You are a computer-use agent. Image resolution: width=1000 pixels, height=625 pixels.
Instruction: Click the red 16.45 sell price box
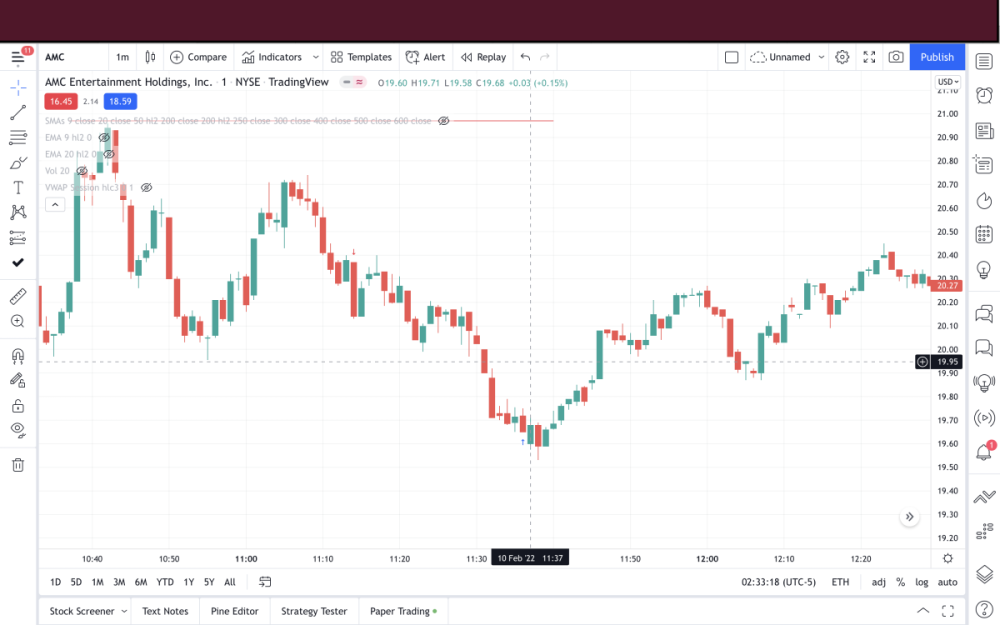(x=60, y=101)
